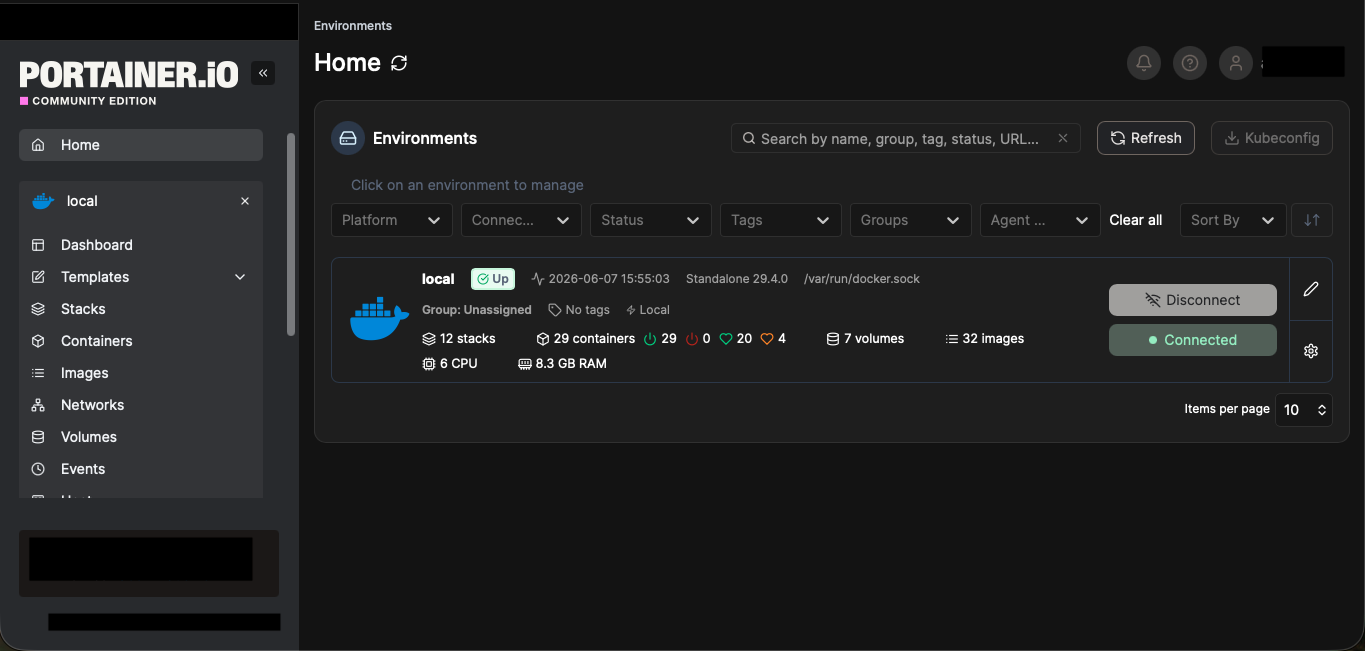
Task: Click the Disconnect button
Action: pyautogui.click(x=1193, y=300)
